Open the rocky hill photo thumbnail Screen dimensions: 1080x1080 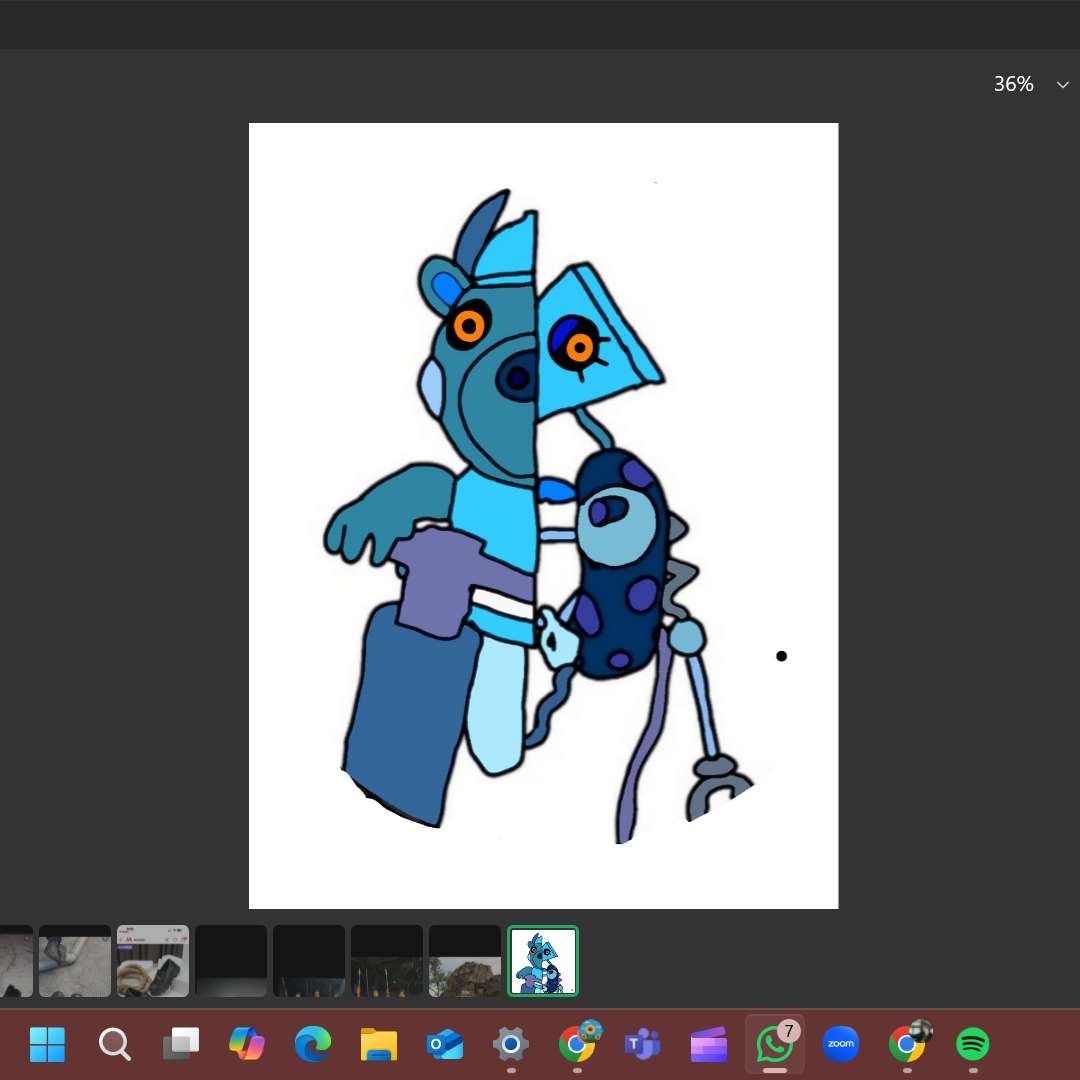tap(465, 961)
